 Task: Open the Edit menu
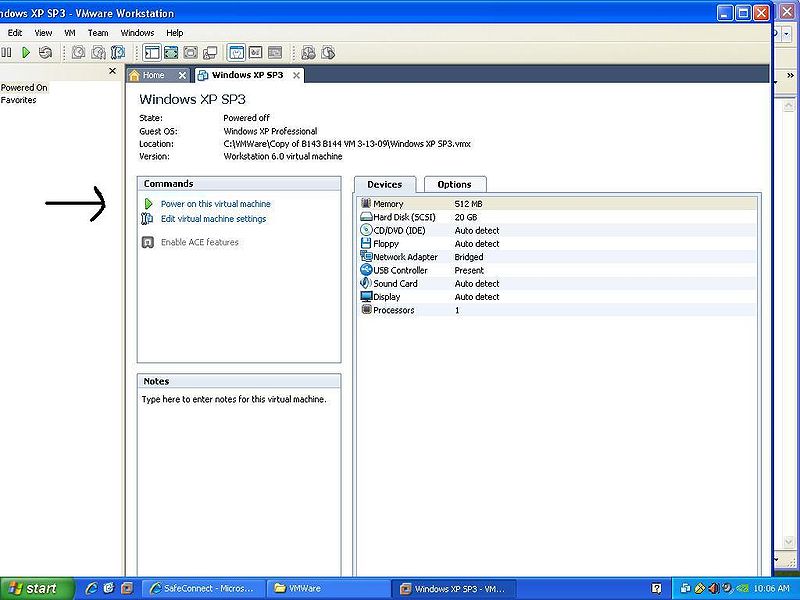[x=15, y=33]
